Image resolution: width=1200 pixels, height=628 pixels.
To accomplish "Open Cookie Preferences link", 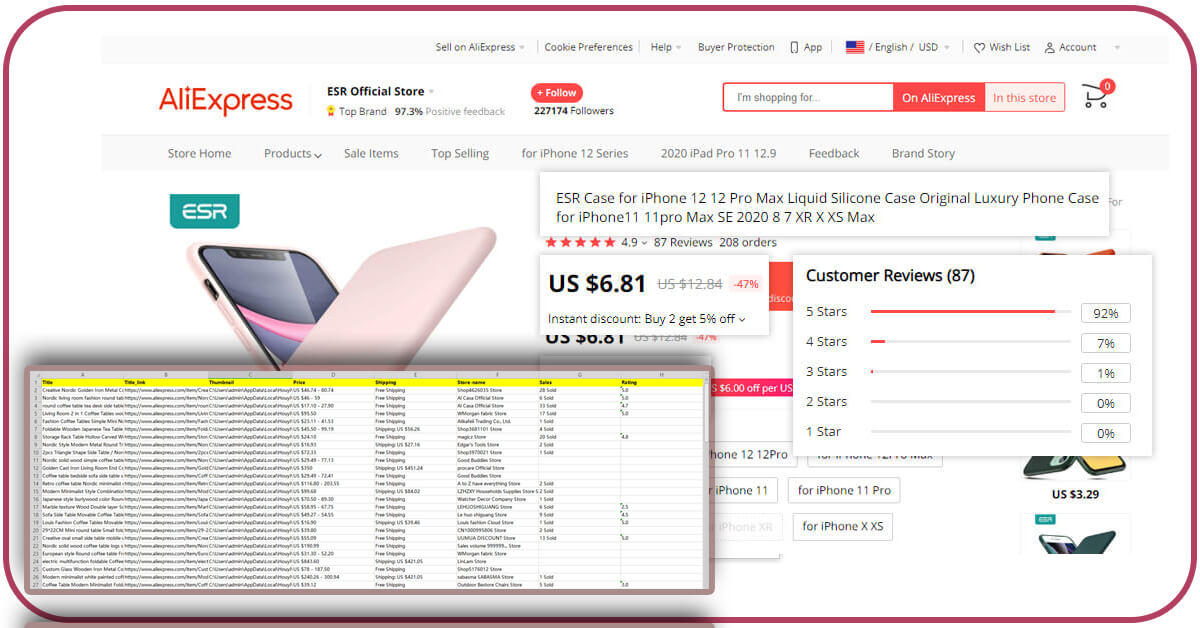I will click(x=589, y=47).
